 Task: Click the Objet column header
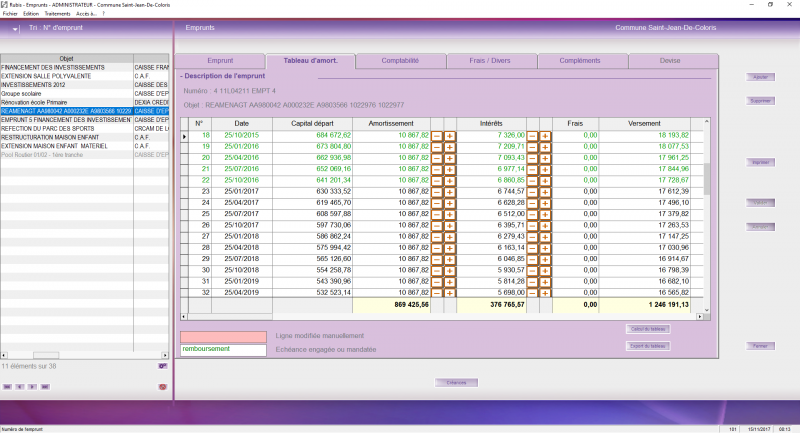66,59
